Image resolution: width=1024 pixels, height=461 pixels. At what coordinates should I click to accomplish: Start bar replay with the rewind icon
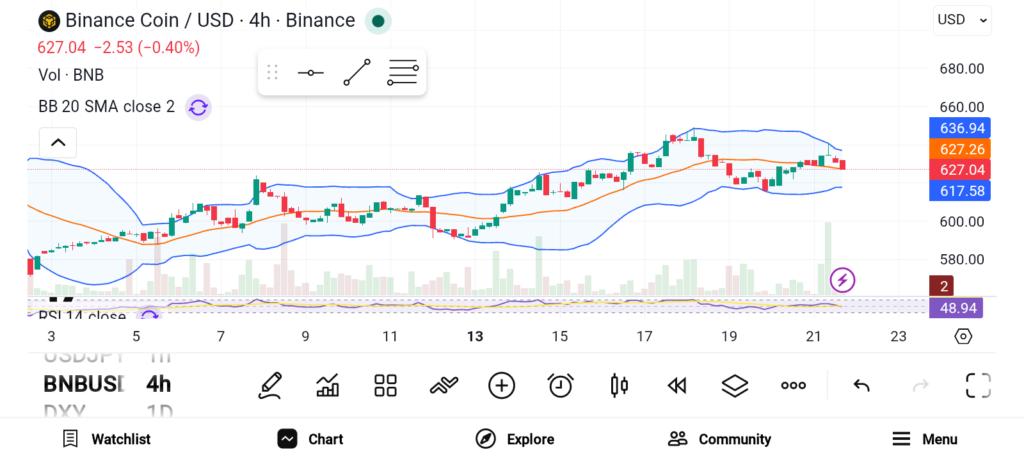point(677,385)
